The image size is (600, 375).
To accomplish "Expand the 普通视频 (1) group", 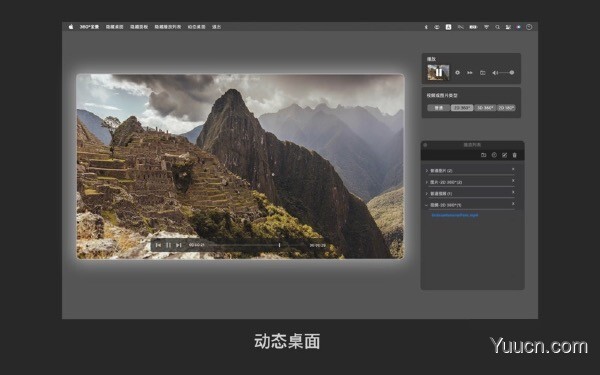I will point(427,194).
